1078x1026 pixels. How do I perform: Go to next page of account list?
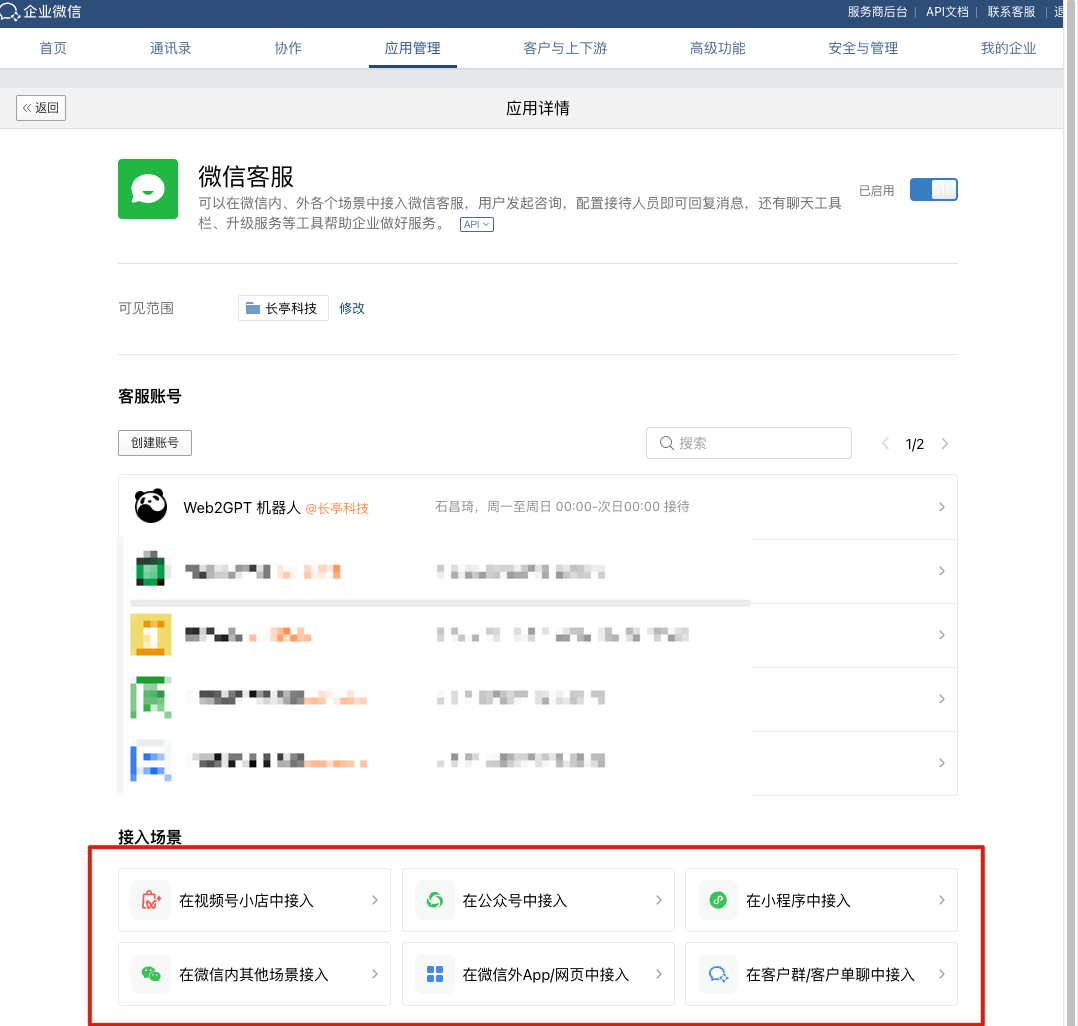(x=945, y=444)
